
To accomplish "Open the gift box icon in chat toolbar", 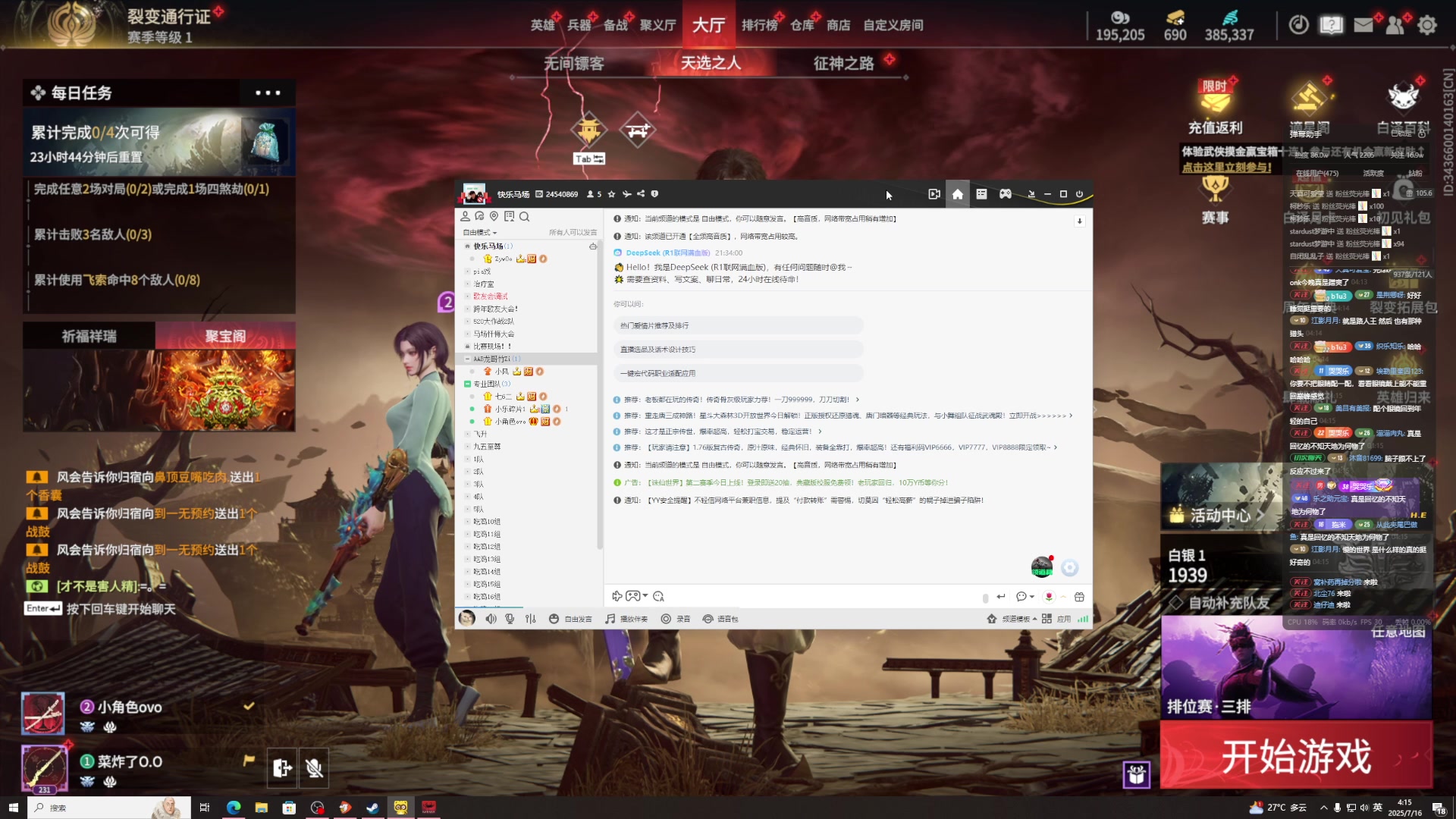I will pos(1079,597).
